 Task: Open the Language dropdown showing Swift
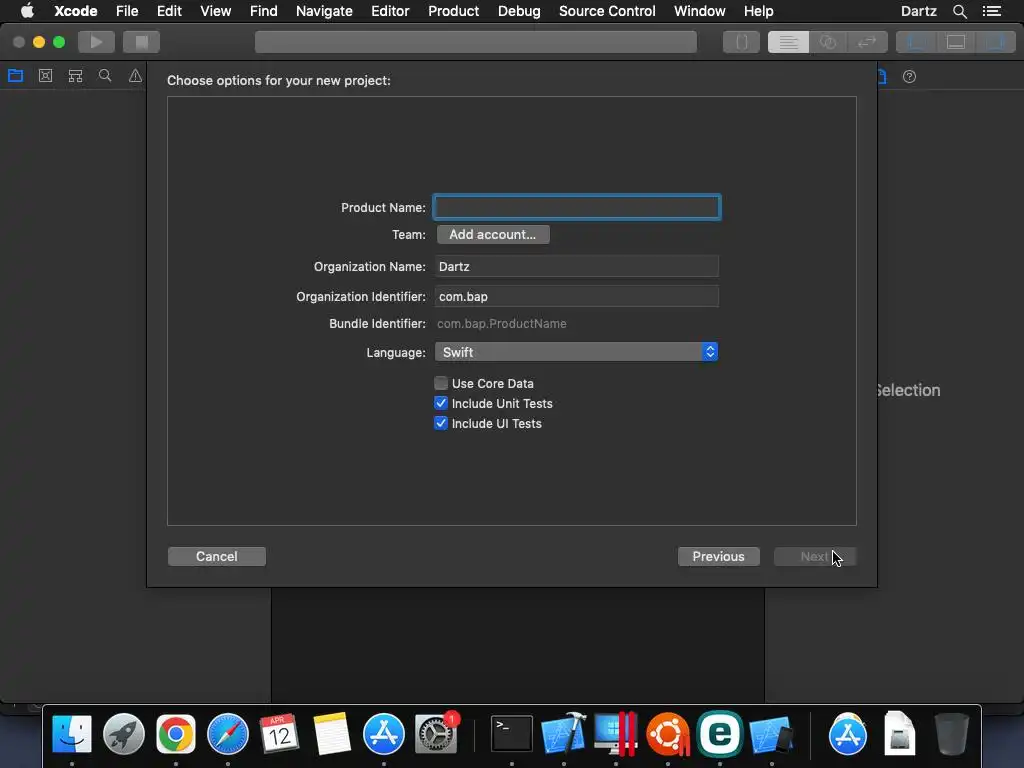(x=577, y=352)
